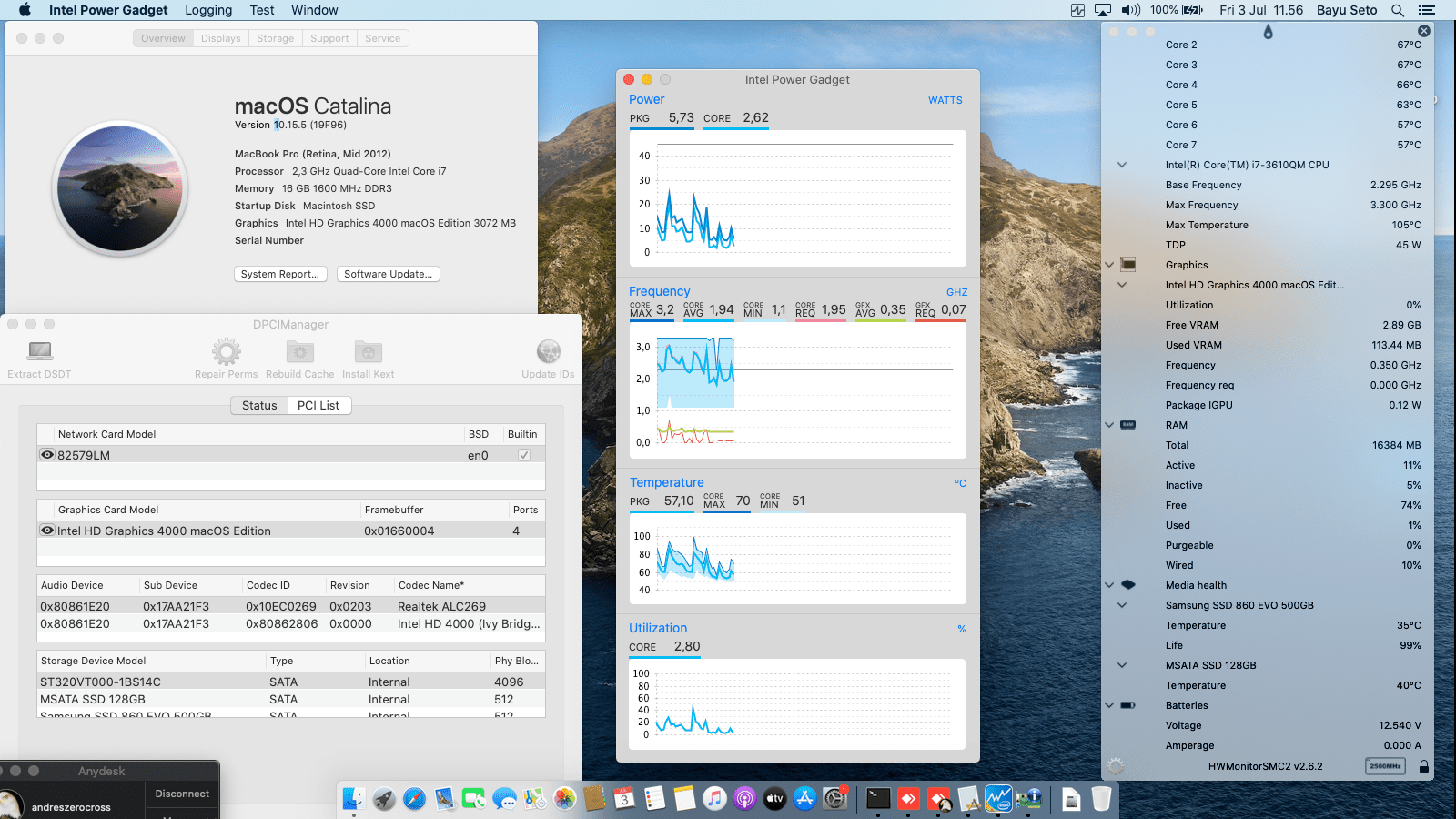Viewport: 1456px width, 819px height.
Task: Switch to the Status tab in DPCIManager
Action: coord(259,405)
